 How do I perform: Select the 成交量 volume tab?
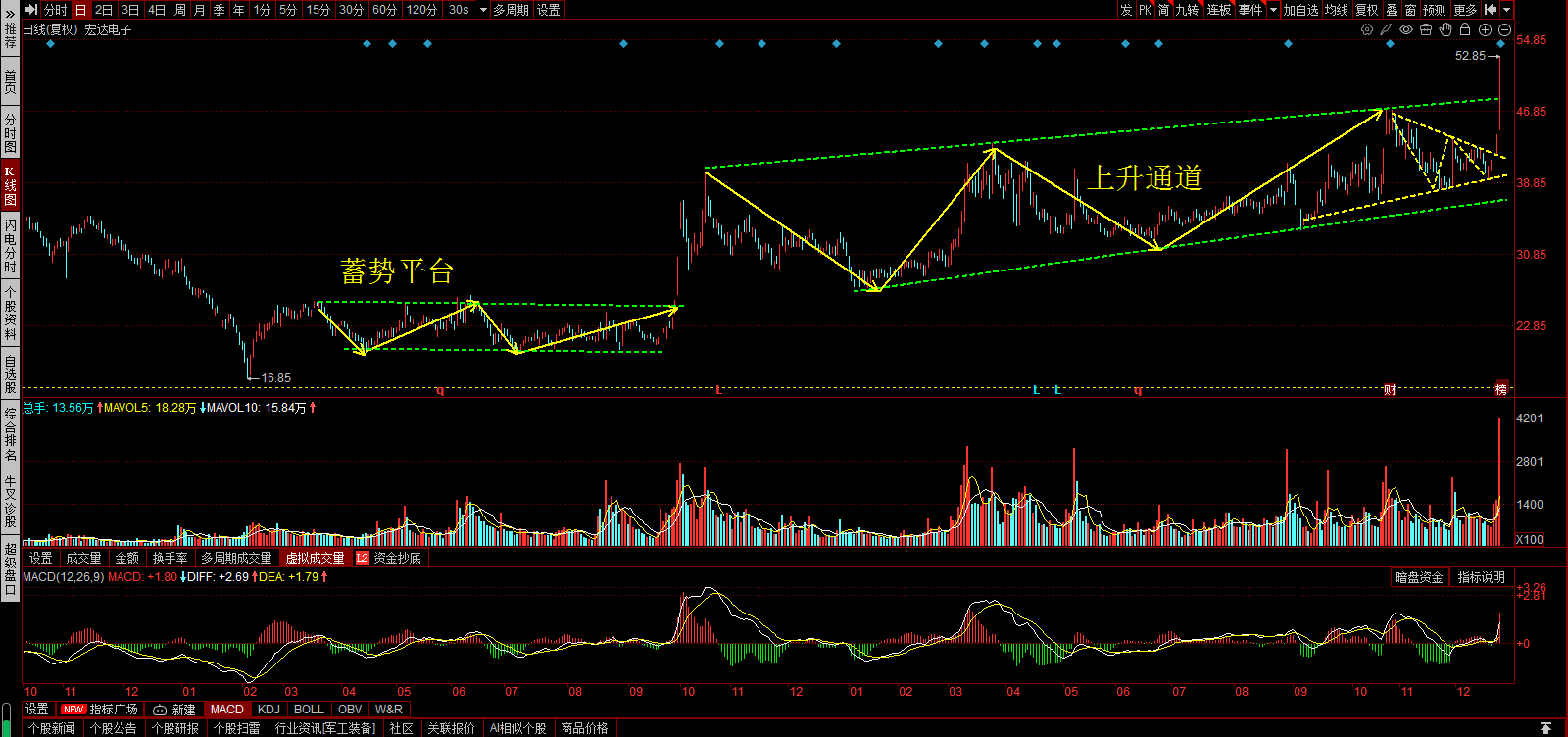83,558
